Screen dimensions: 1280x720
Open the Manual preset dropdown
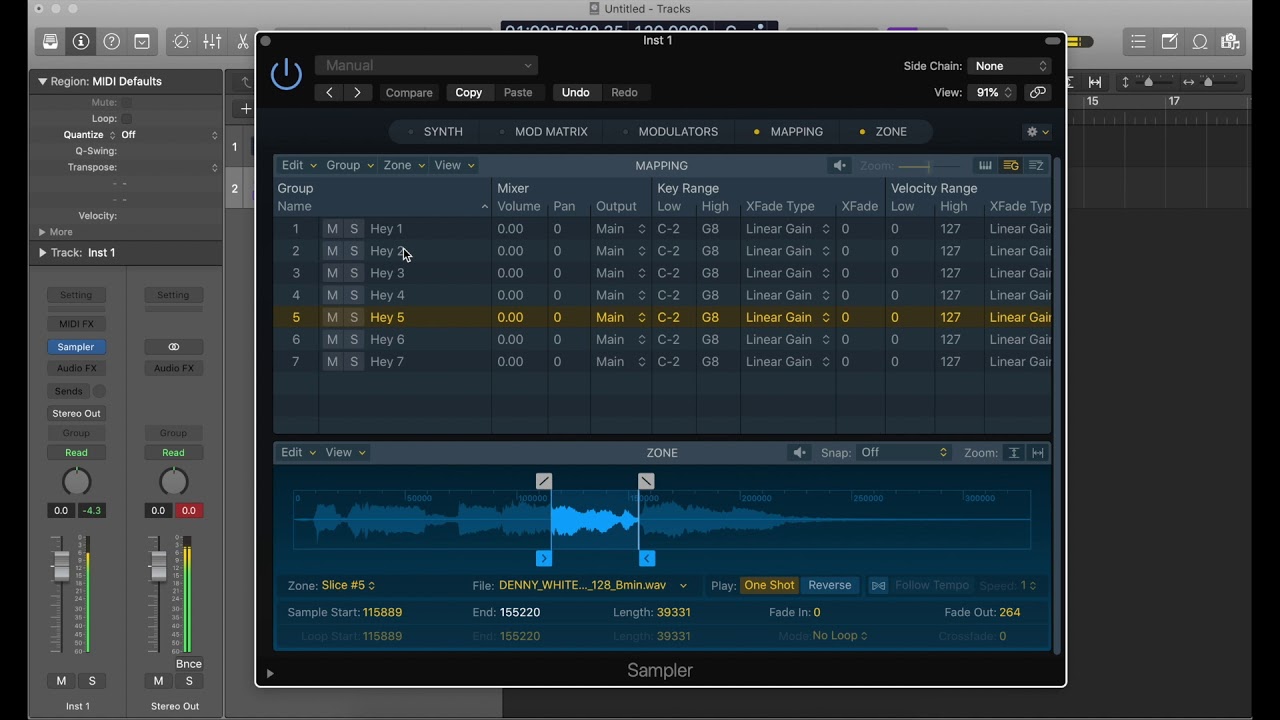coord(427,66)
